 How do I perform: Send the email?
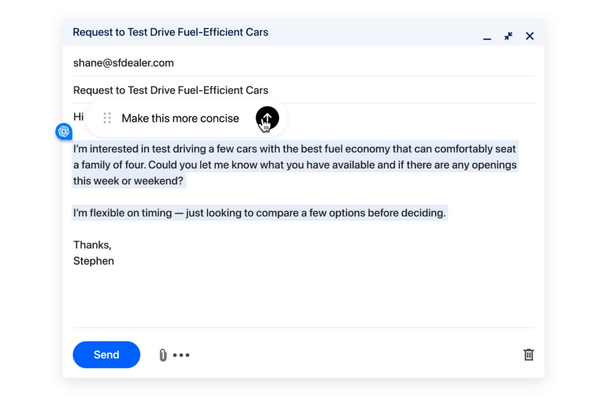point(106,355)
